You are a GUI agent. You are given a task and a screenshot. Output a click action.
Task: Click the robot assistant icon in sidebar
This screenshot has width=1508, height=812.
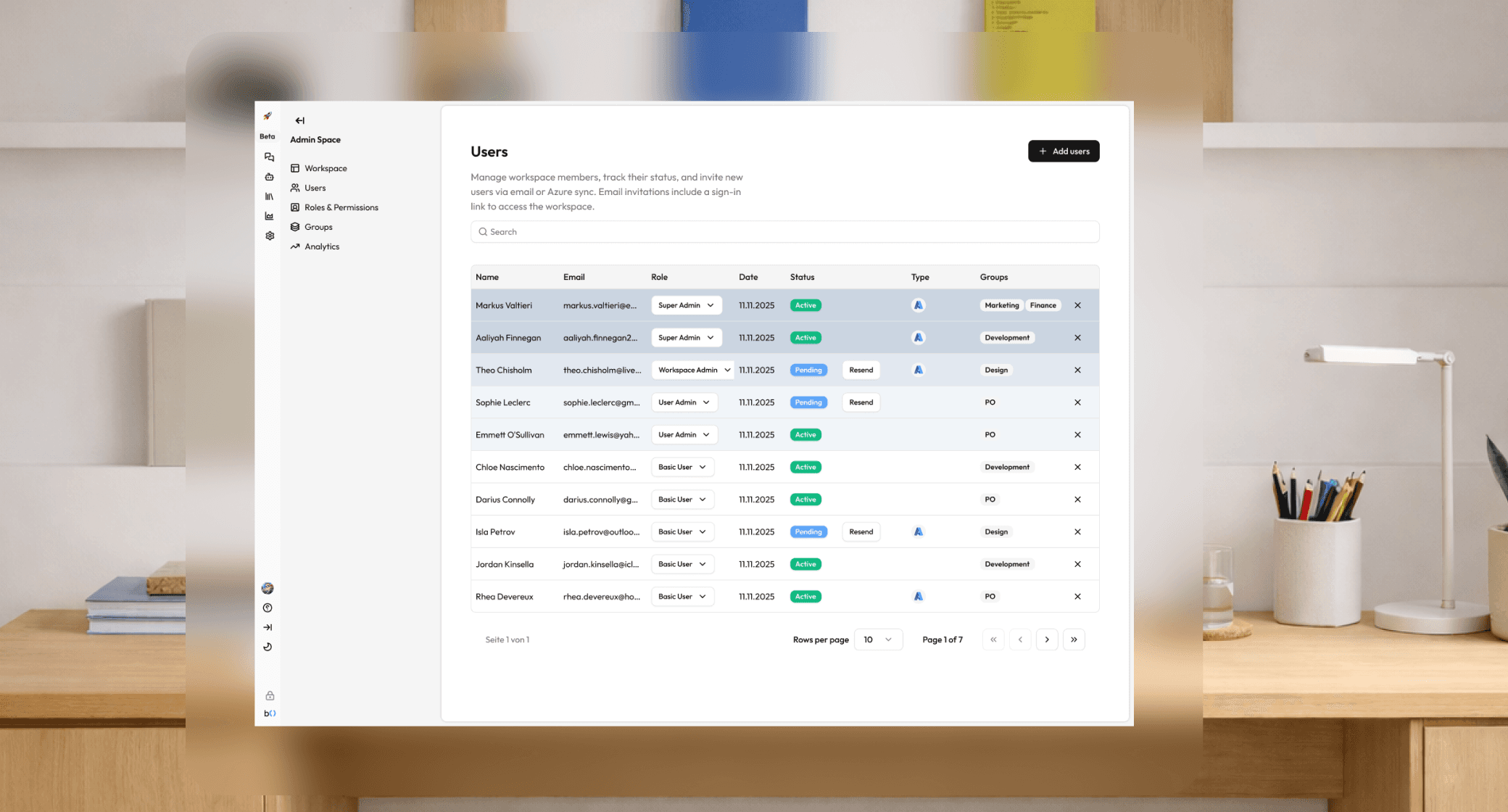(x=269, y=177)
